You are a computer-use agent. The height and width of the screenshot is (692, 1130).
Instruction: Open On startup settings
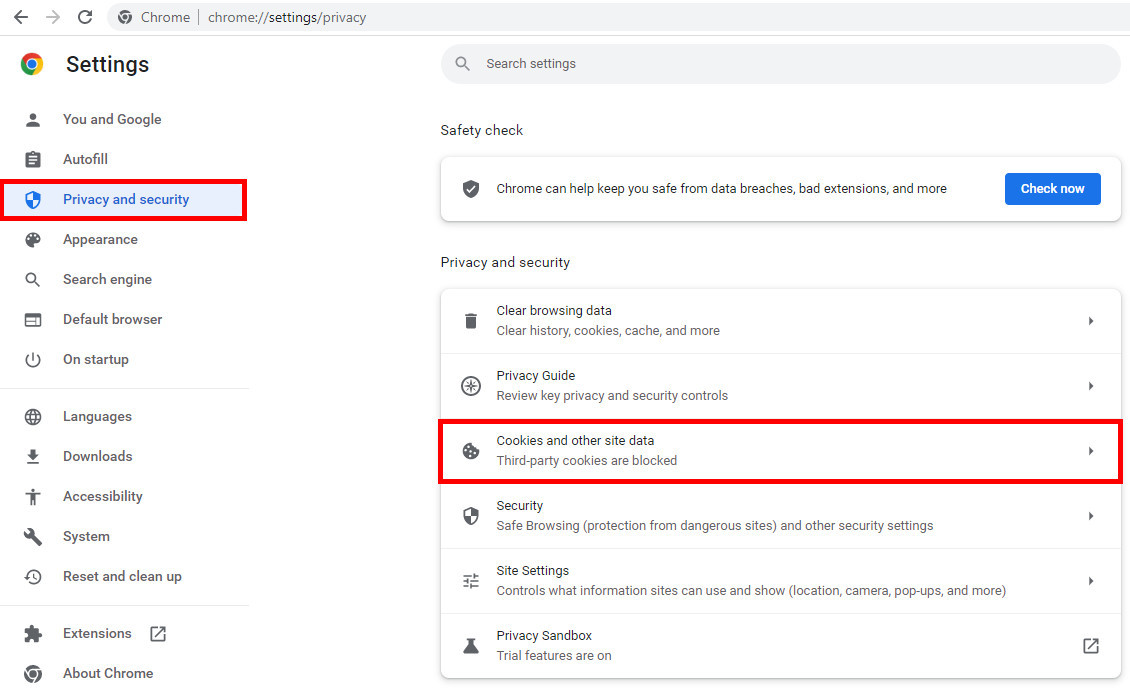96,360
